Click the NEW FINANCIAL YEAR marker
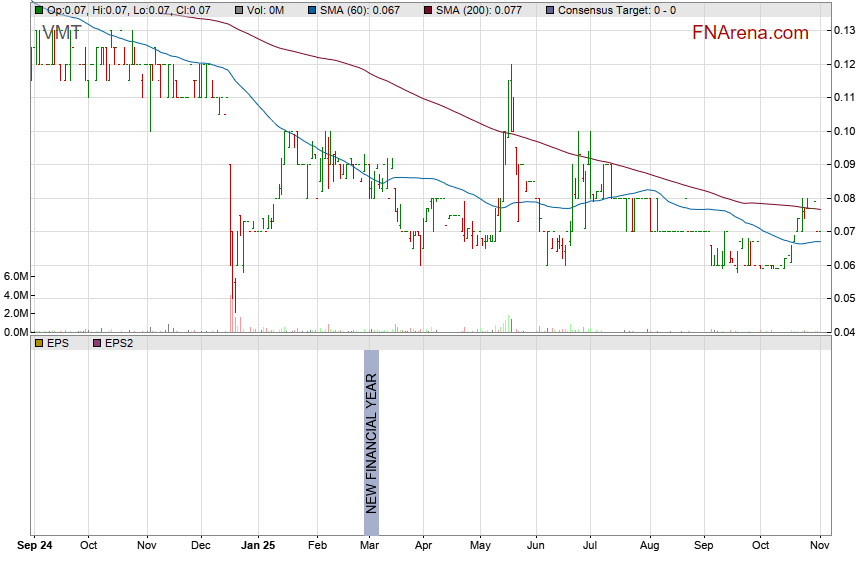 click(371, 443)
